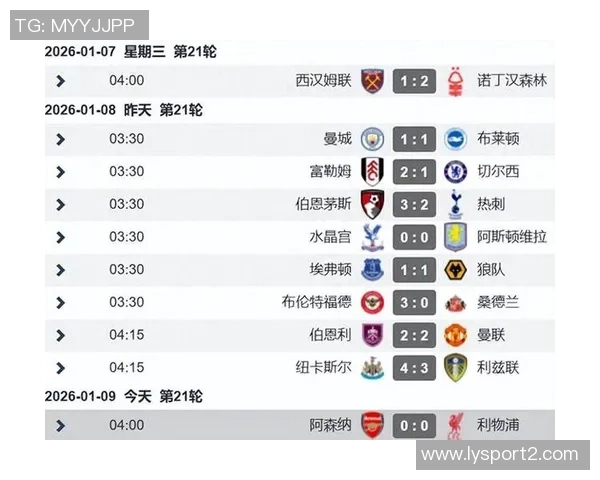Click the Wolves crest icon

tap(456, 269)
